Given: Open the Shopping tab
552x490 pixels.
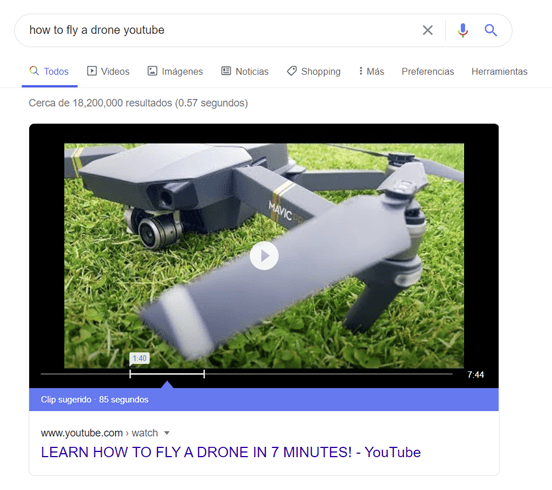Looking at the screenshot, I should (314, 71).
